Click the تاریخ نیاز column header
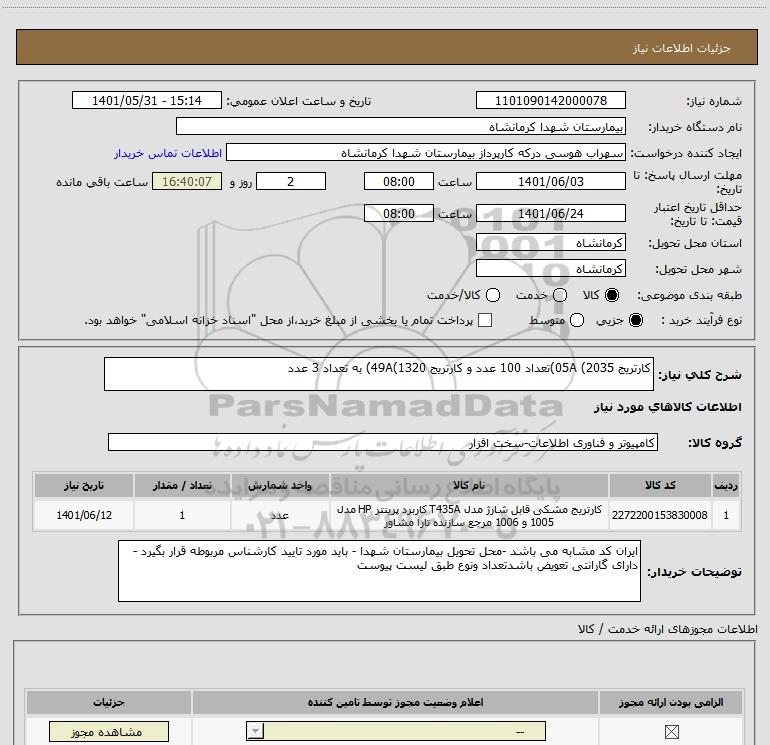This screenshot has width=770, height=745. [x=84, y=485]
